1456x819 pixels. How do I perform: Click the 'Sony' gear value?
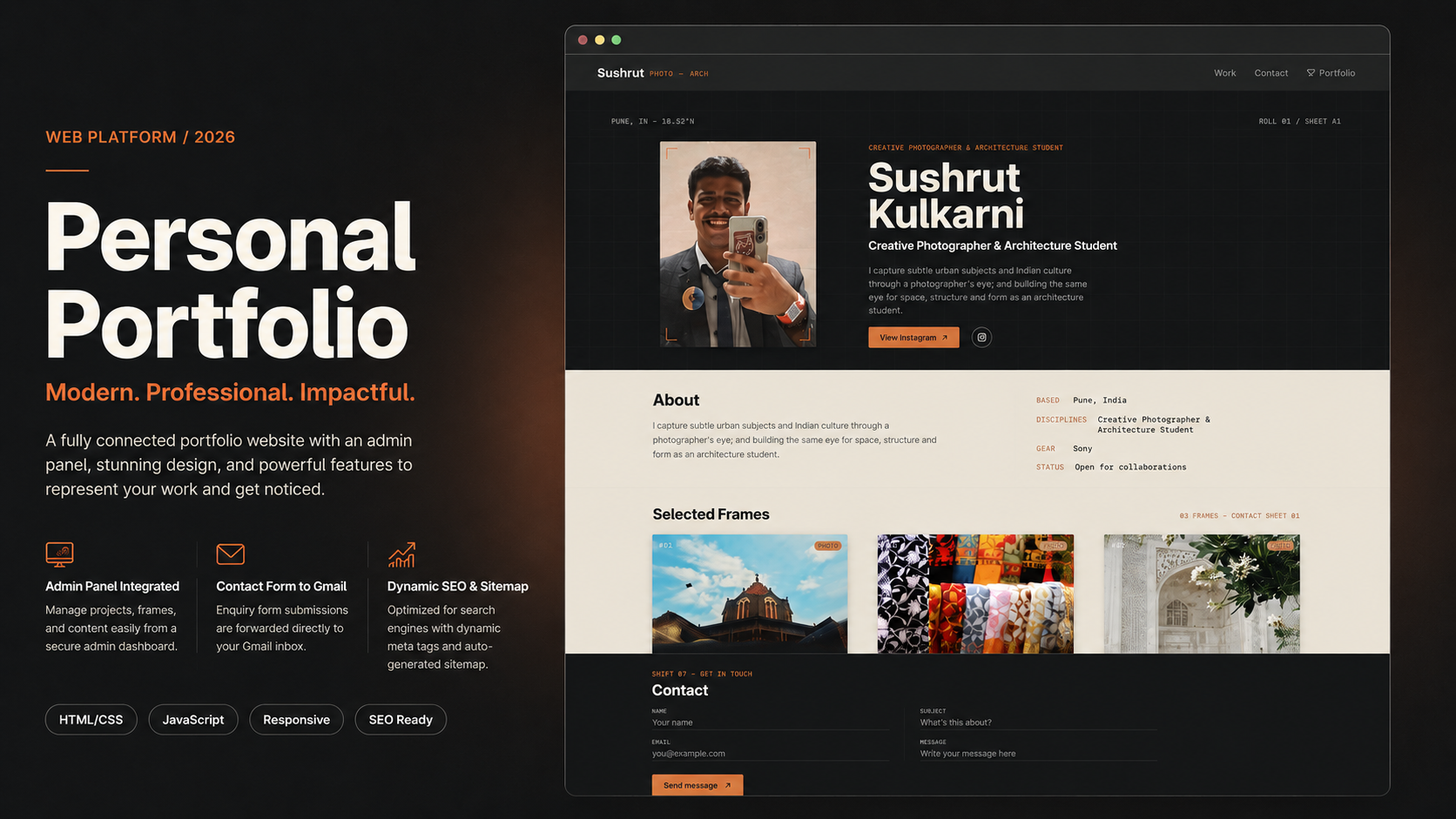[1082, 449]
